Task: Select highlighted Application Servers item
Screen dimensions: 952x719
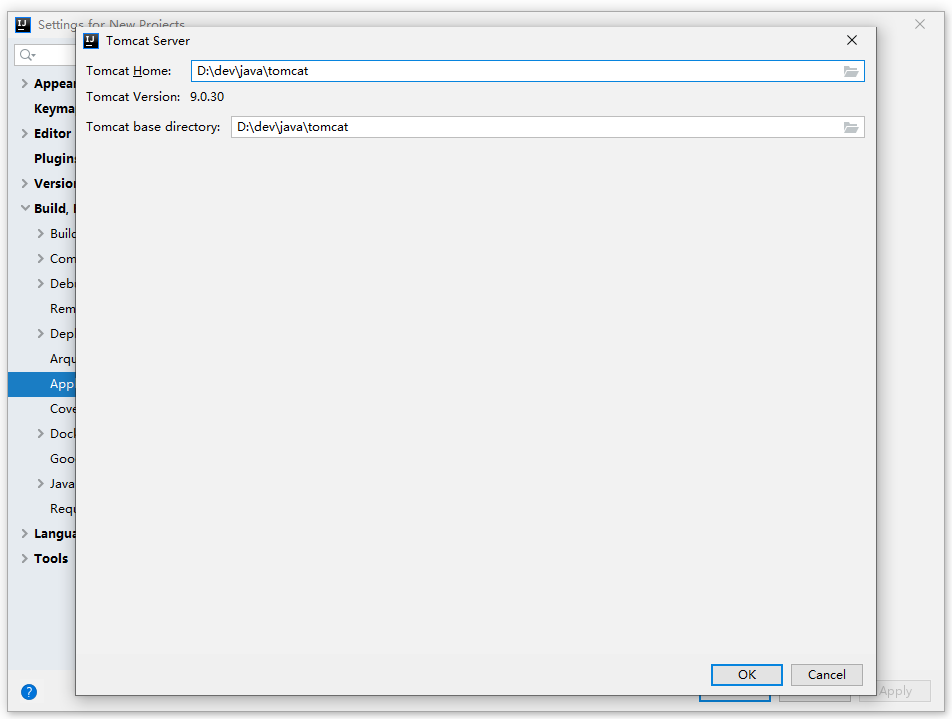Action: tap(42, 384)
